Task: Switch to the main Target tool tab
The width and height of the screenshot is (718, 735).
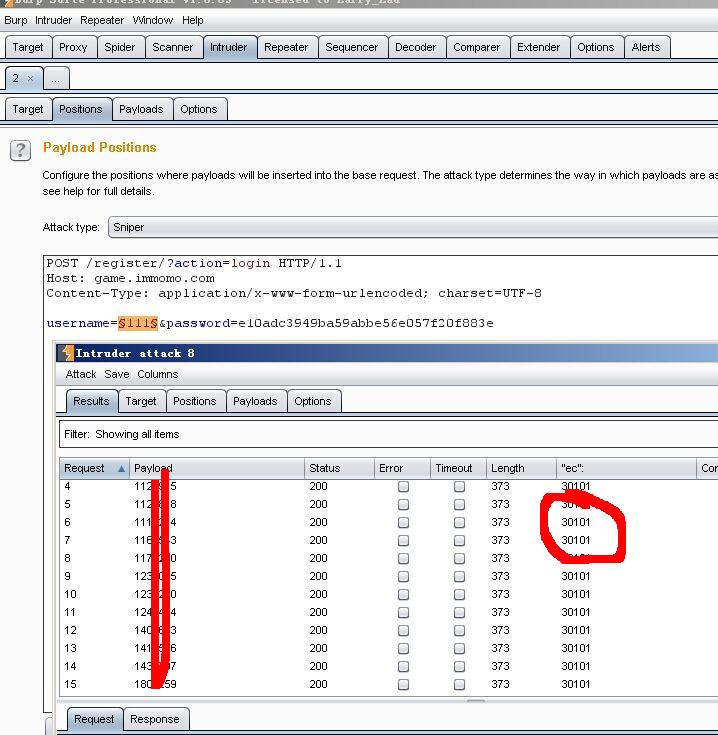Action: [28, 47]
